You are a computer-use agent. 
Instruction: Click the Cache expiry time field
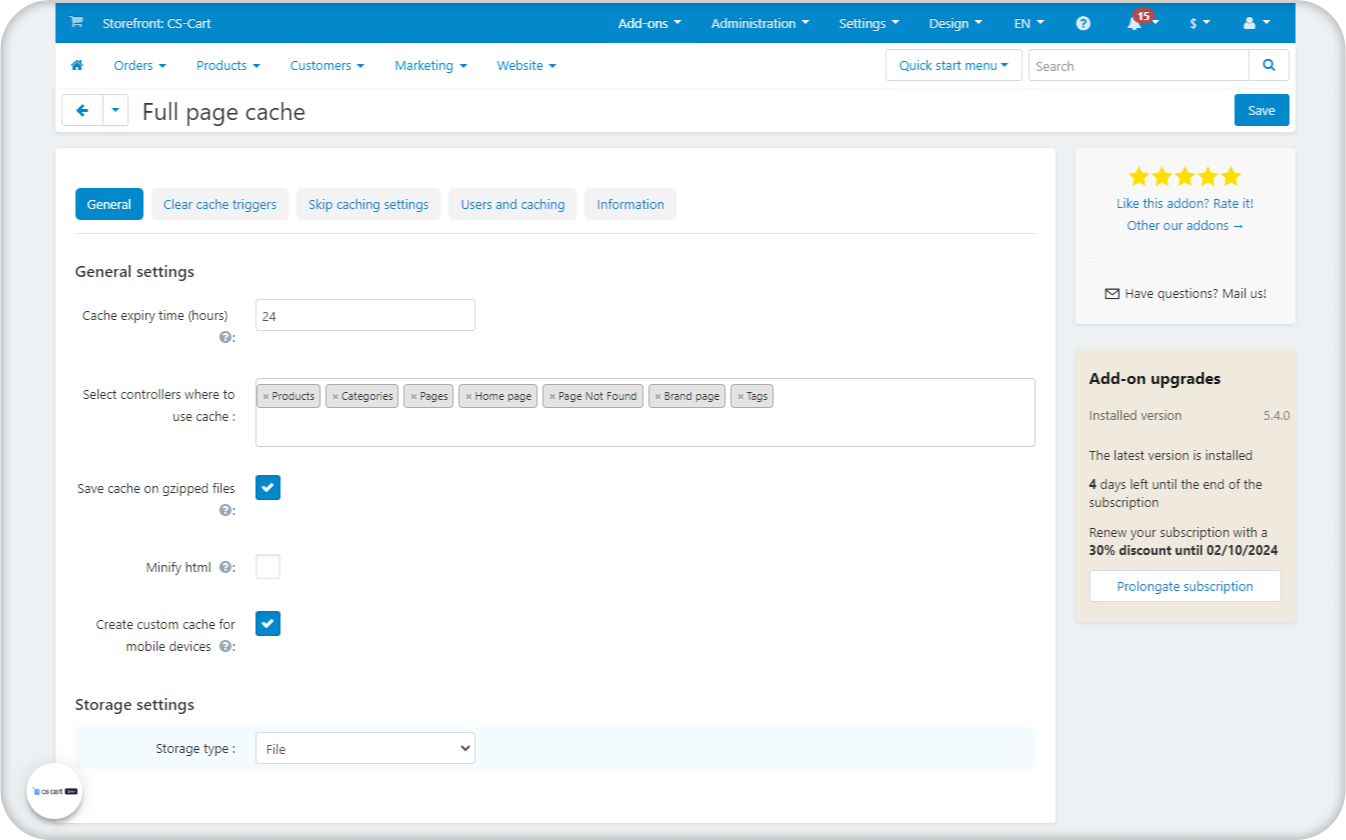pyautogui.click(x=365, y=316)
